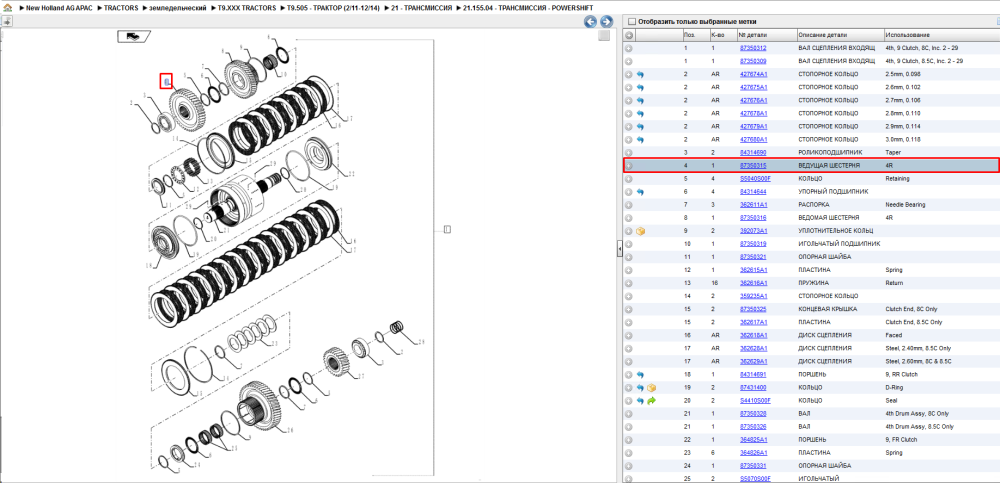The width and height of the screenshot is (1000, 483).
Task: Open part number link 87350315
Action: point(753,166)
